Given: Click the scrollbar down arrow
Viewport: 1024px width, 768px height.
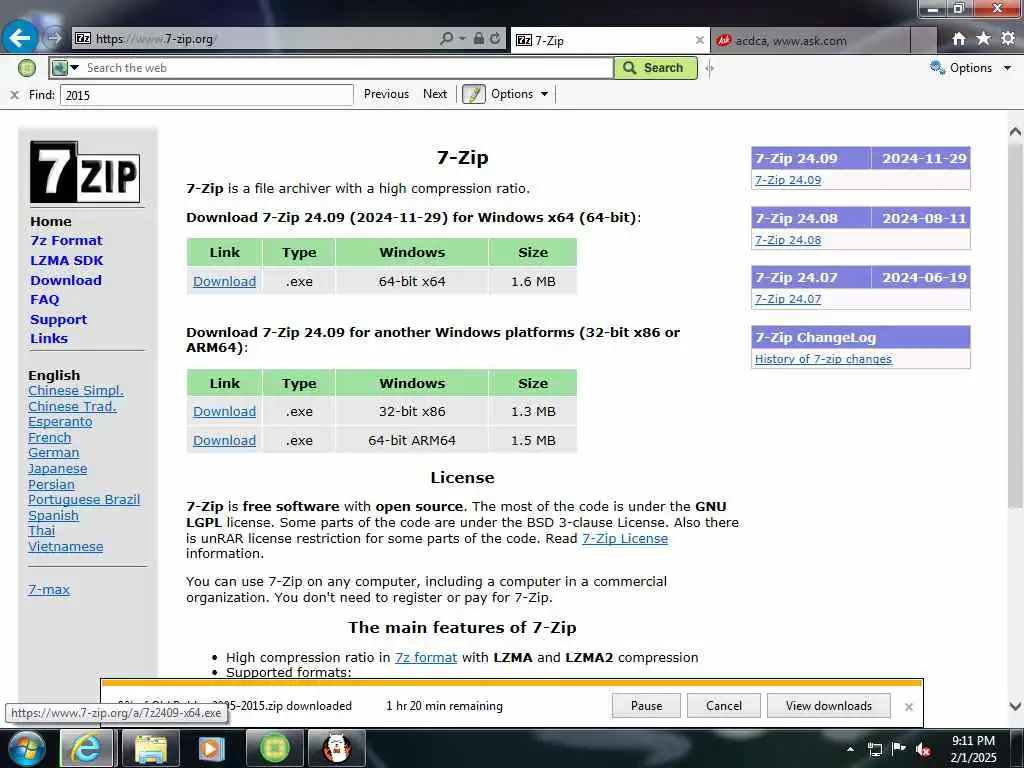Looking at the screenshot, I should click(1015, 706).
